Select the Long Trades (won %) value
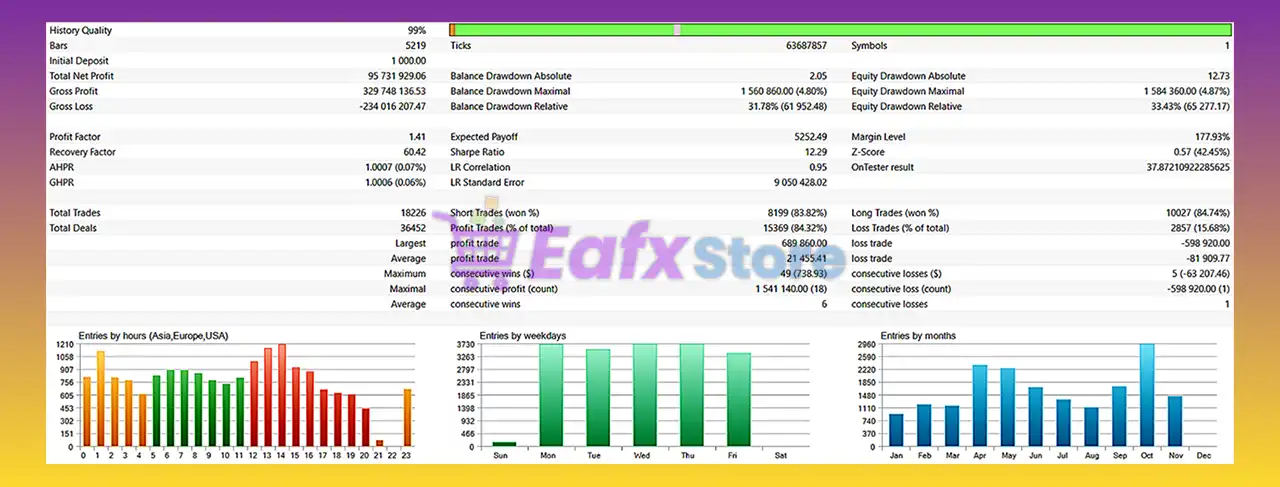Viewport: 1280px width, 487px height. click(x=1194, y=213)
